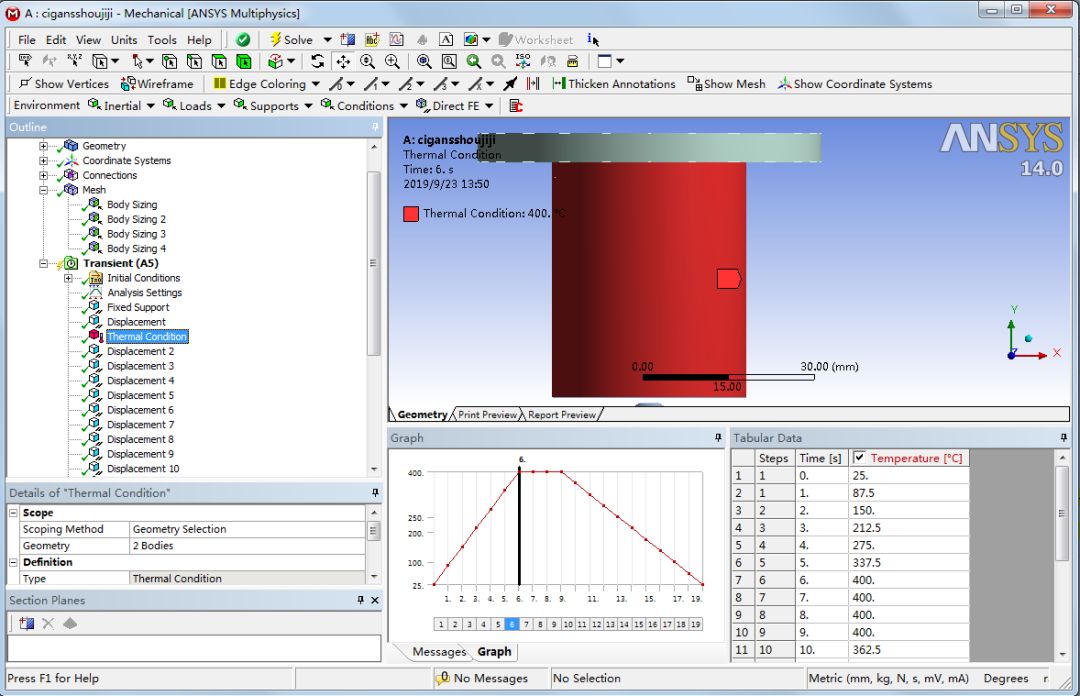Collapse the Mesh tree node

pyautogui.click(x=43, y=190)
